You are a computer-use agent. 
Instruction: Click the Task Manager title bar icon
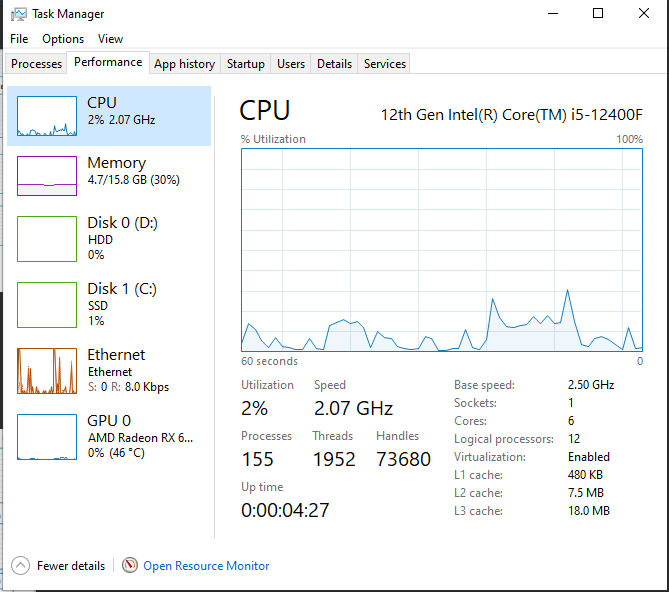[18, 14]
